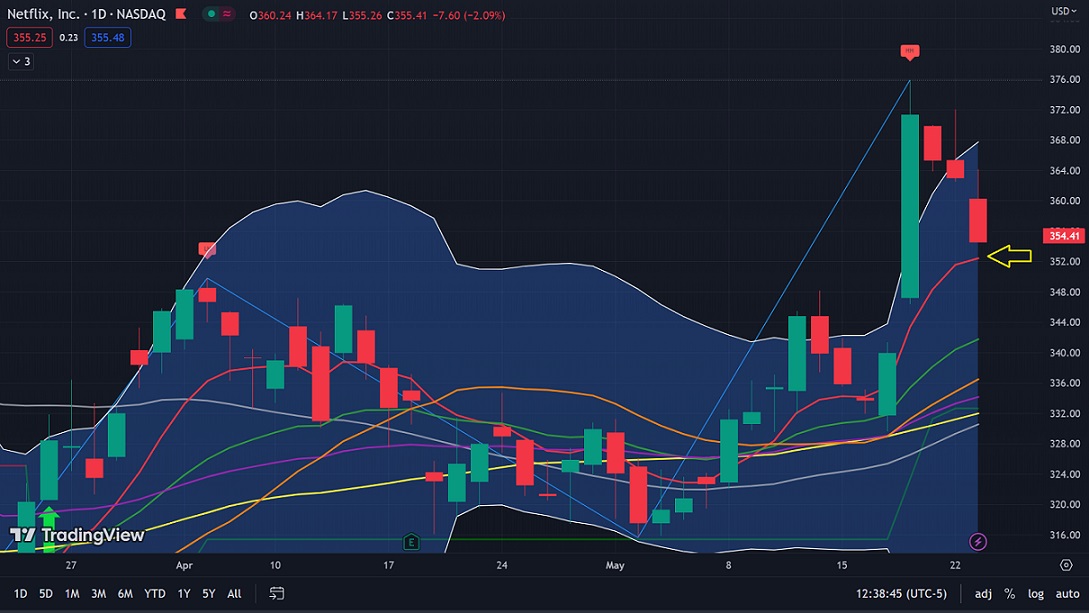Click the earnings E marker

(x=411, y=541)
